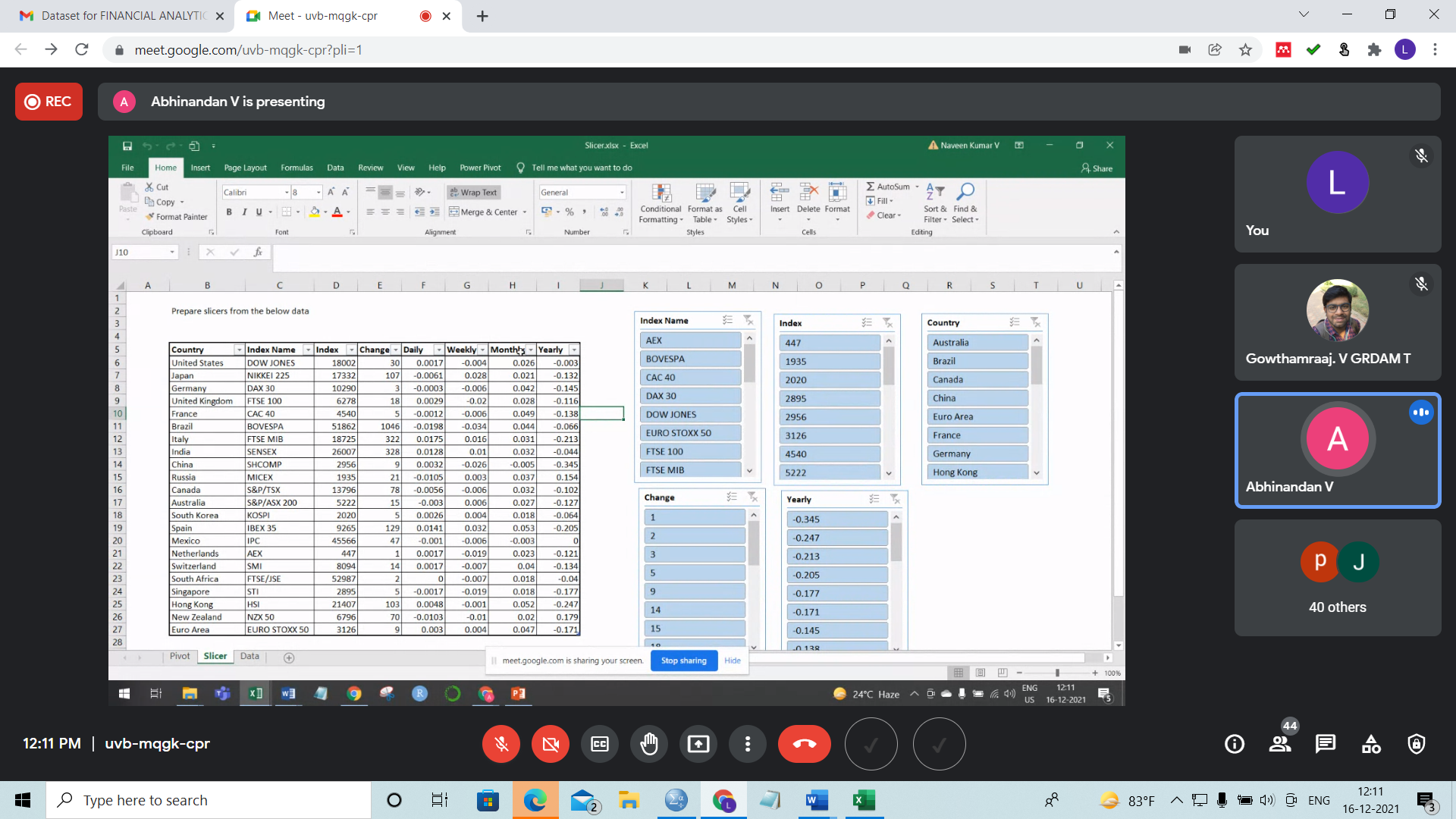Open Conditional Formatting dropdown
The image size is (1456, 819).
point(661,203)
